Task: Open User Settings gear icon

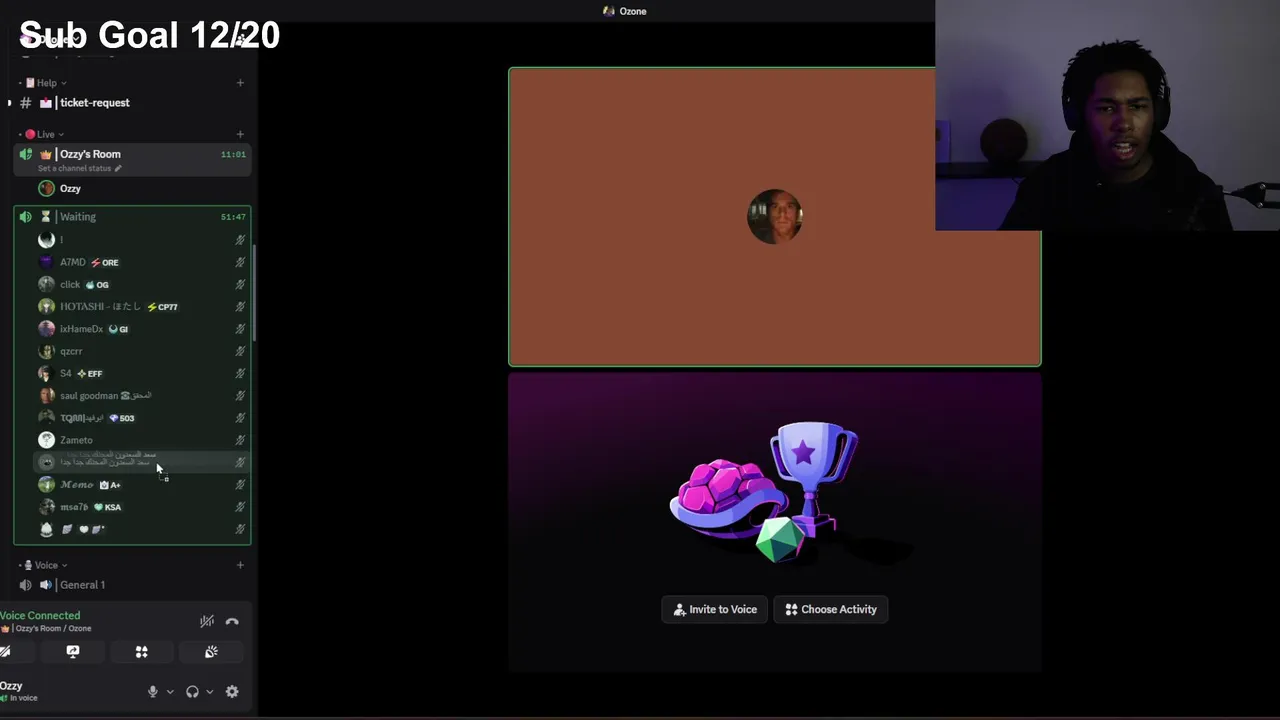Action: click(232, 691)
